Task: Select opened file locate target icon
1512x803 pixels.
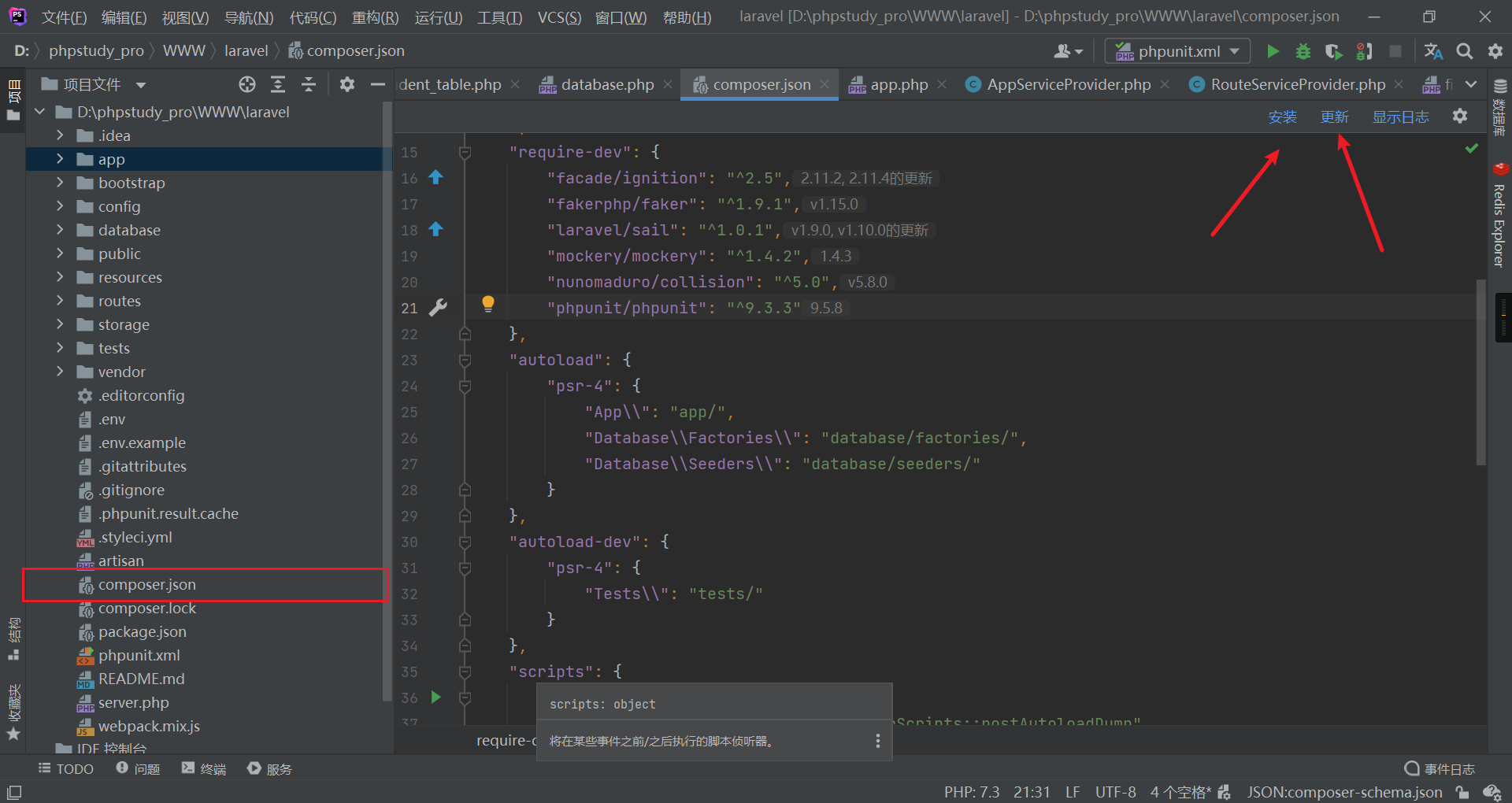Action: coord(247,84)
